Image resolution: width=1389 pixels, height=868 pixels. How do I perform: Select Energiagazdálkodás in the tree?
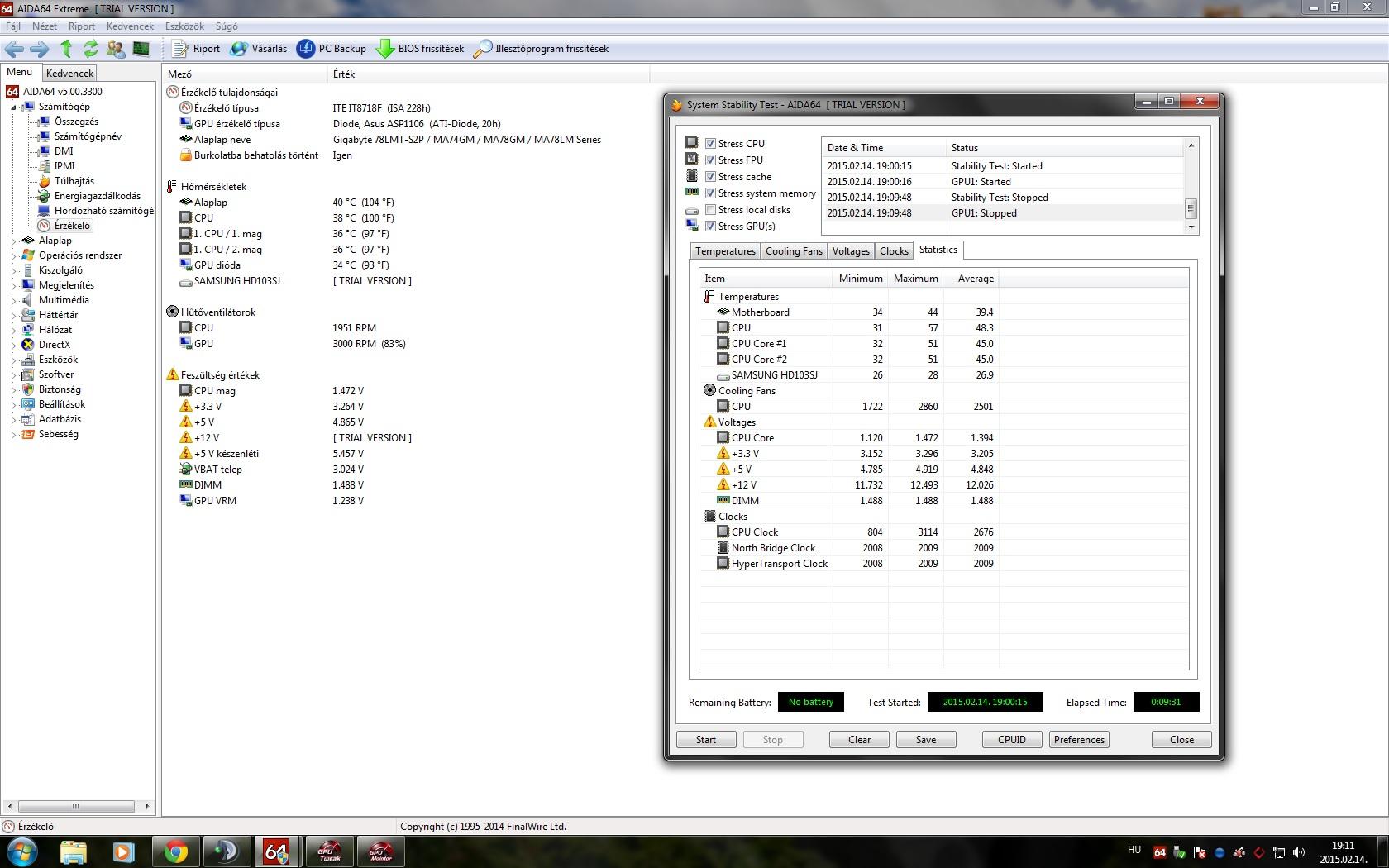click(x=98, y=196)
